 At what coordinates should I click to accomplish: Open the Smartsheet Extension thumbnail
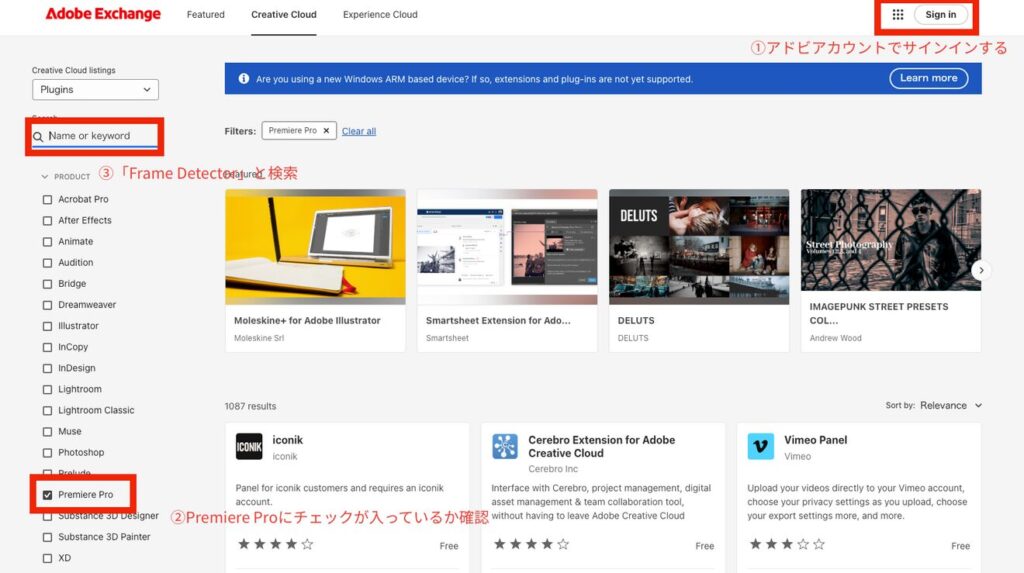507,247
